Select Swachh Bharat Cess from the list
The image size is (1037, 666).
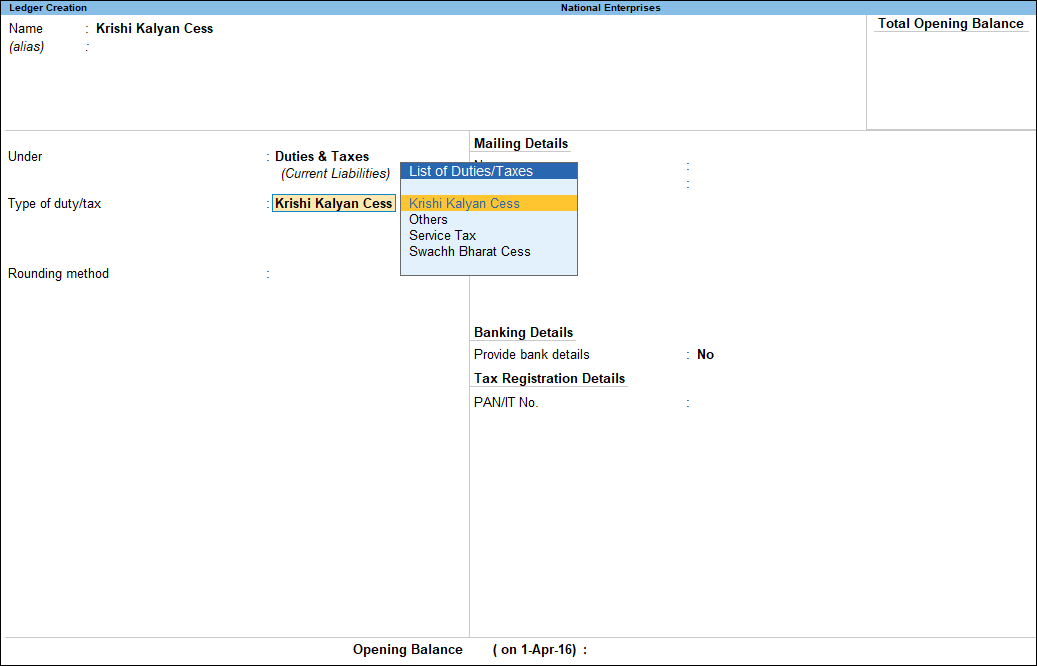[489, 251]
